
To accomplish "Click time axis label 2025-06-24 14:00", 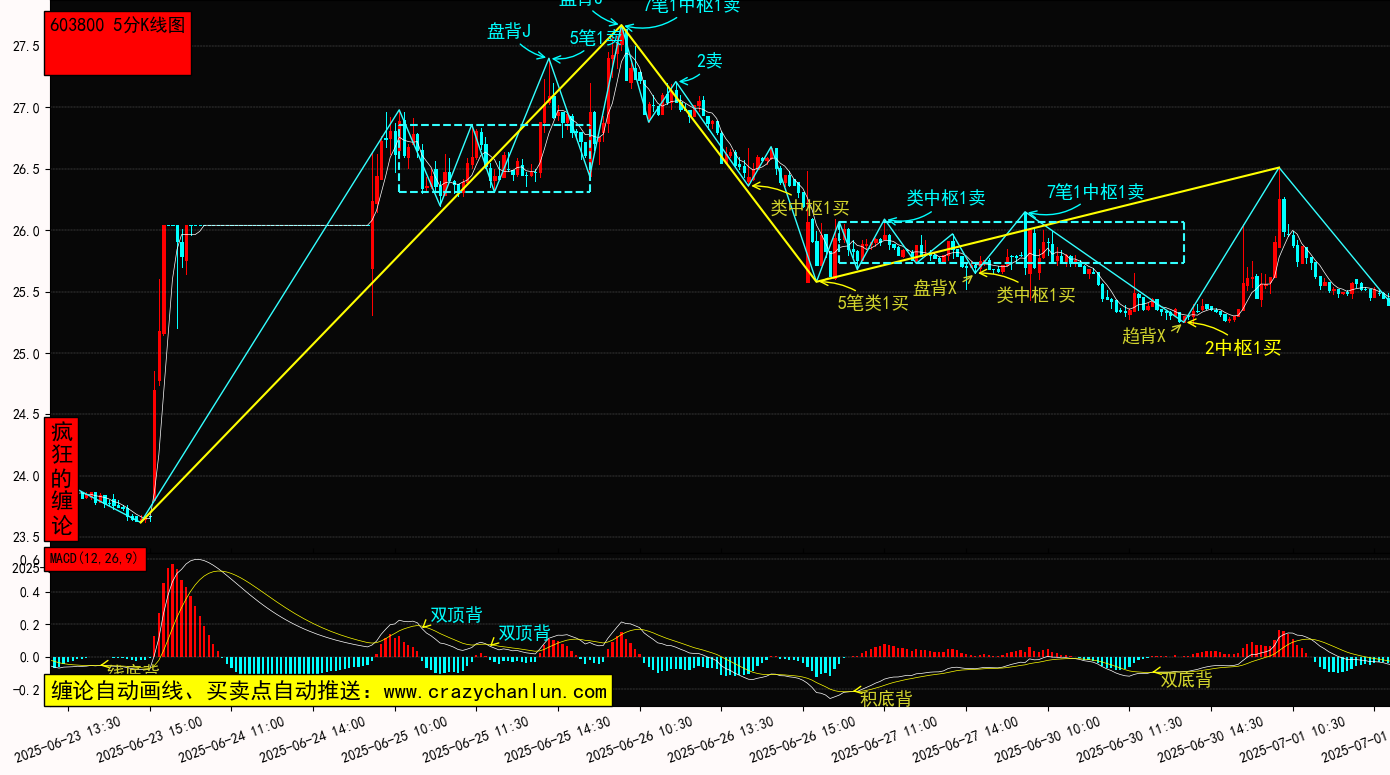I will (314, 738).
